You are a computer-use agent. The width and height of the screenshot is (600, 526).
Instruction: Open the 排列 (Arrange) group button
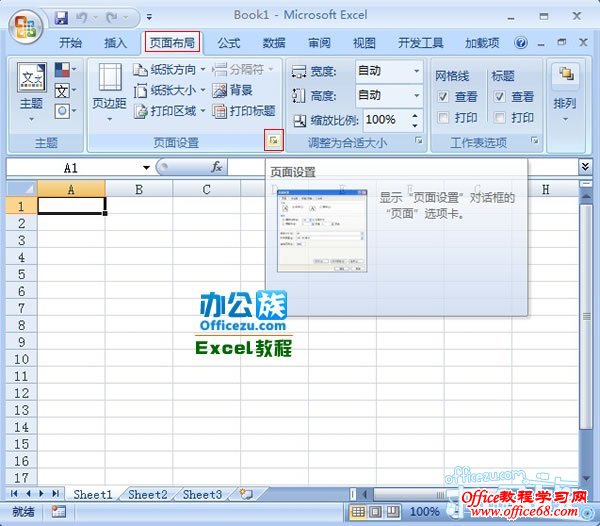(x=565, y=90)
